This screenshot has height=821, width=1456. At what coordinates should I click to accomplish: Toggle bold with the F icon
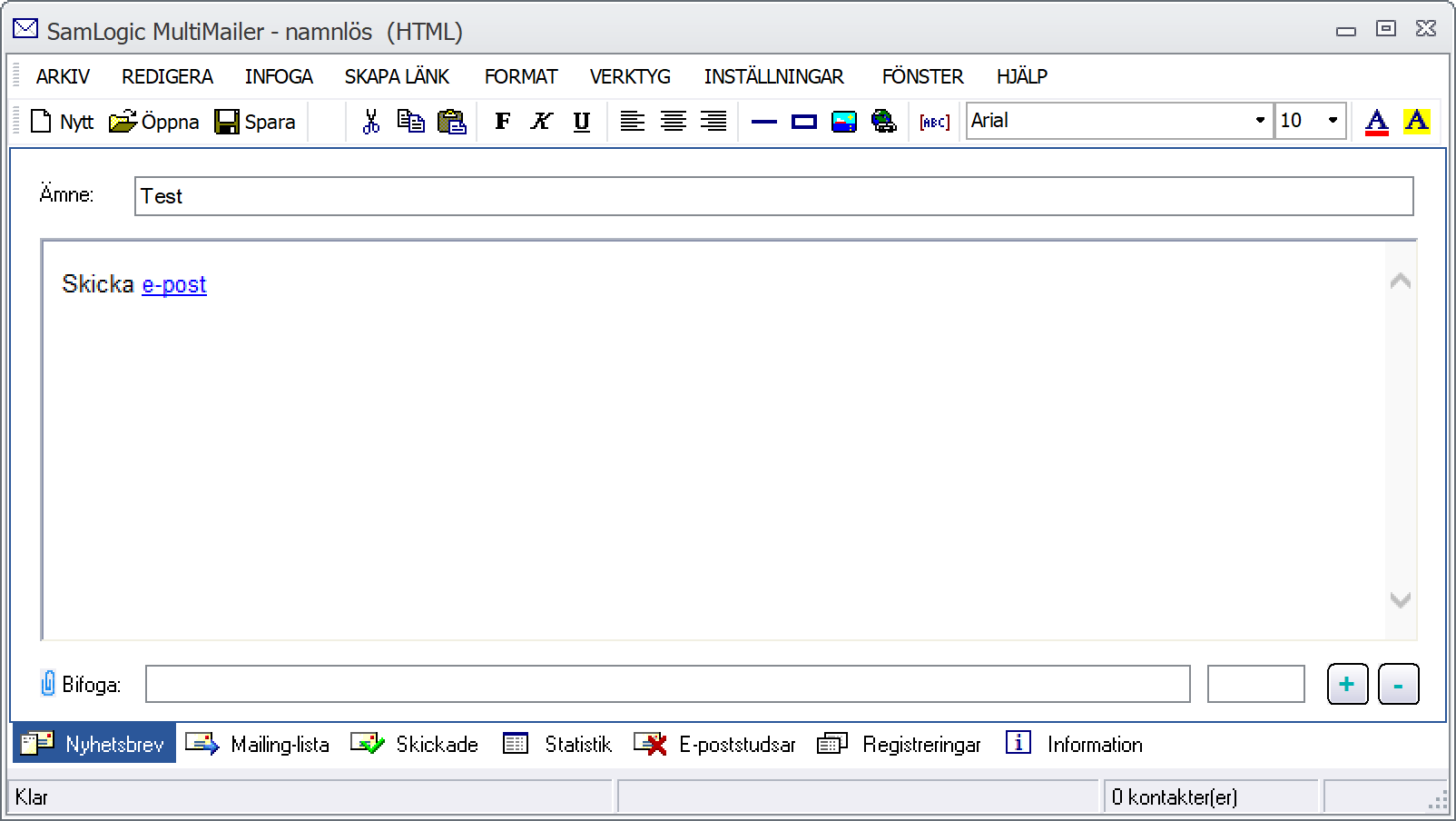click(502, 121)
